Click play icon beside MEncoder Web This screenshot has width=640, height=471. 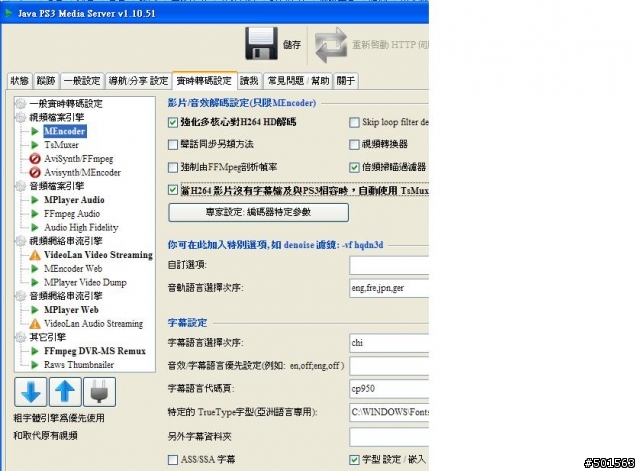click(x=35, y=269)
